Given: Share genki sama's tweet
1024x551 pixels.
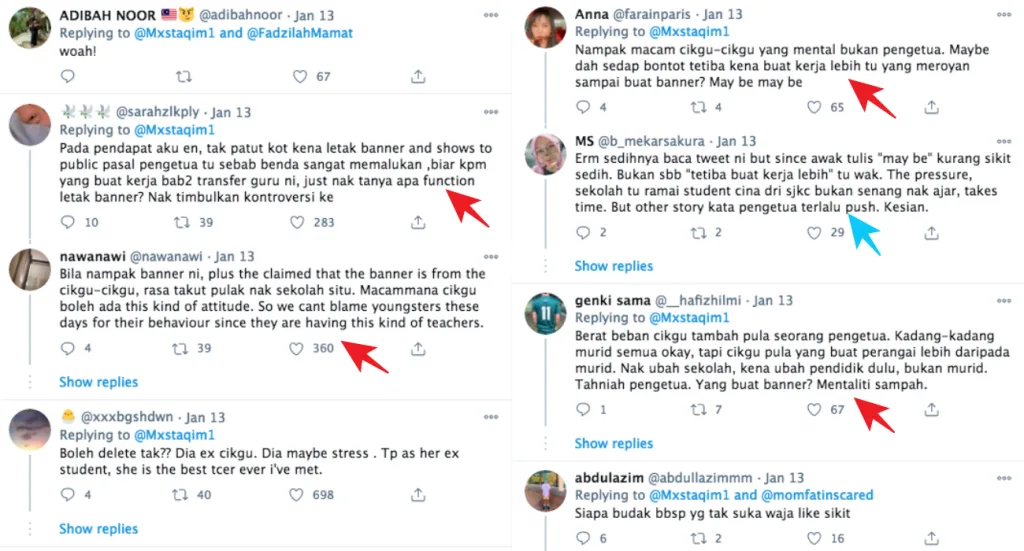Looking at the screenshot, I should point(932,410).
